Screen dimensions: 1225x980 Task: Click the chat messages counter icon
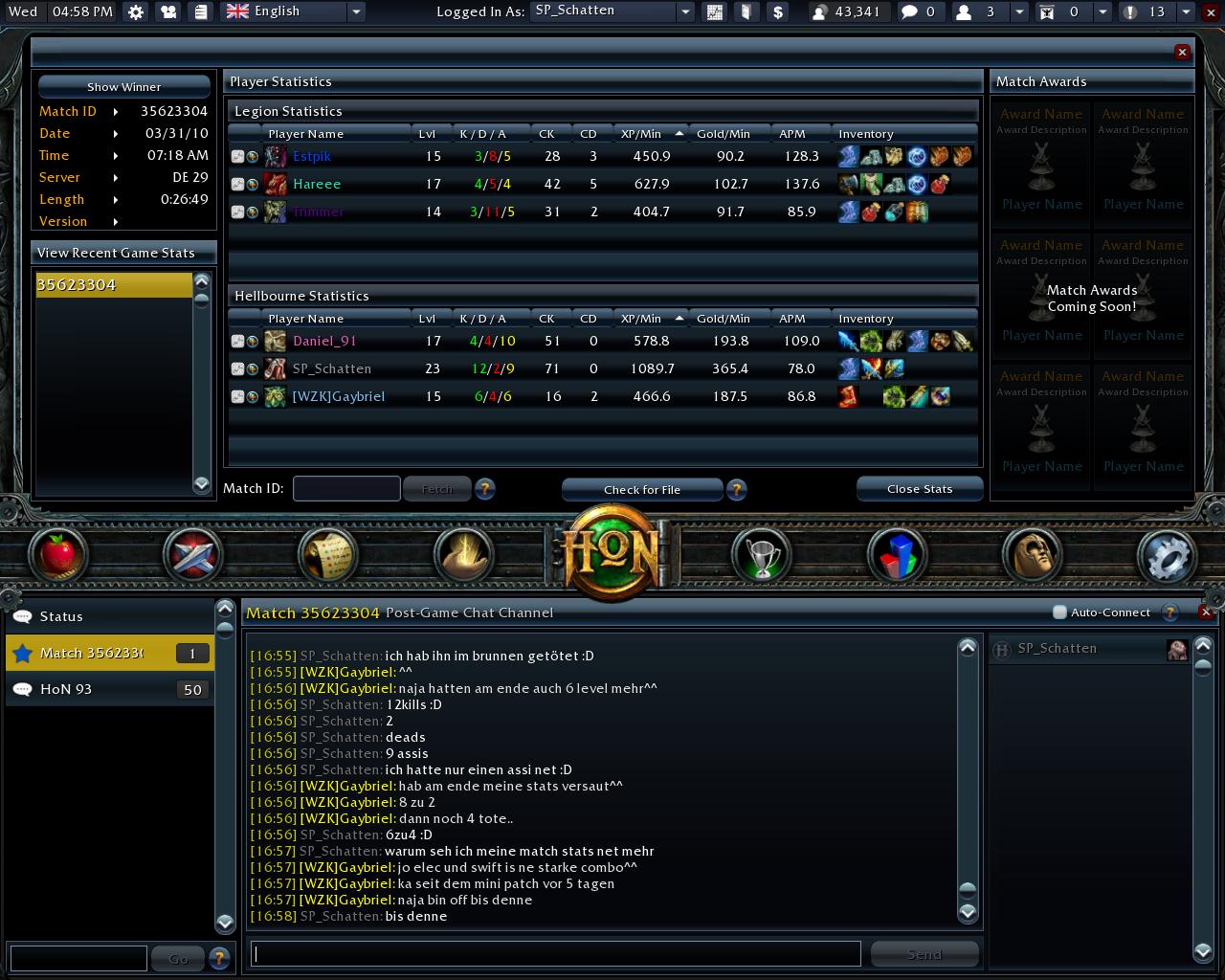[909, 11]
